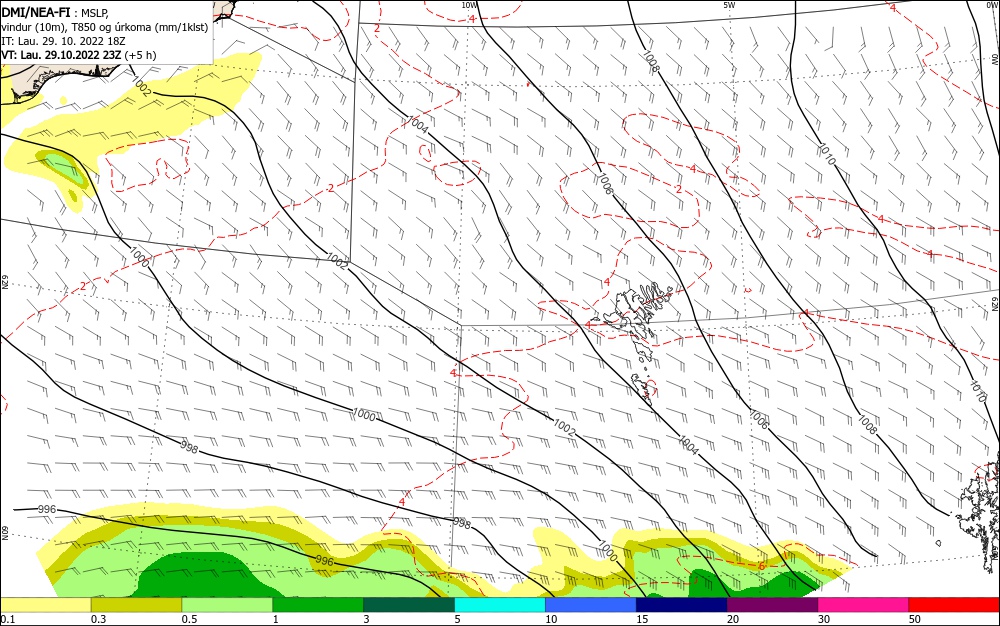Click legend value "0.1"
1000x626 pixels.
(8, 619)
